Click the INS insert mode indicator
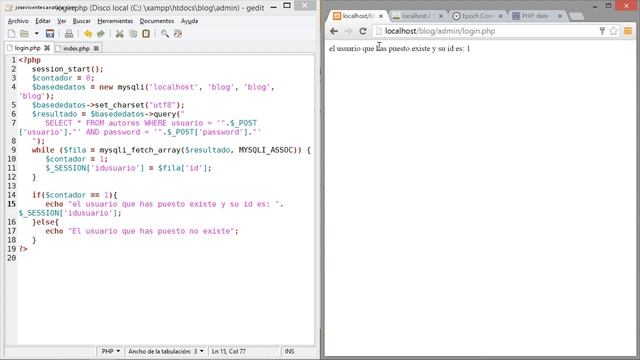640x360 pixels. click(x=289, y=351)
